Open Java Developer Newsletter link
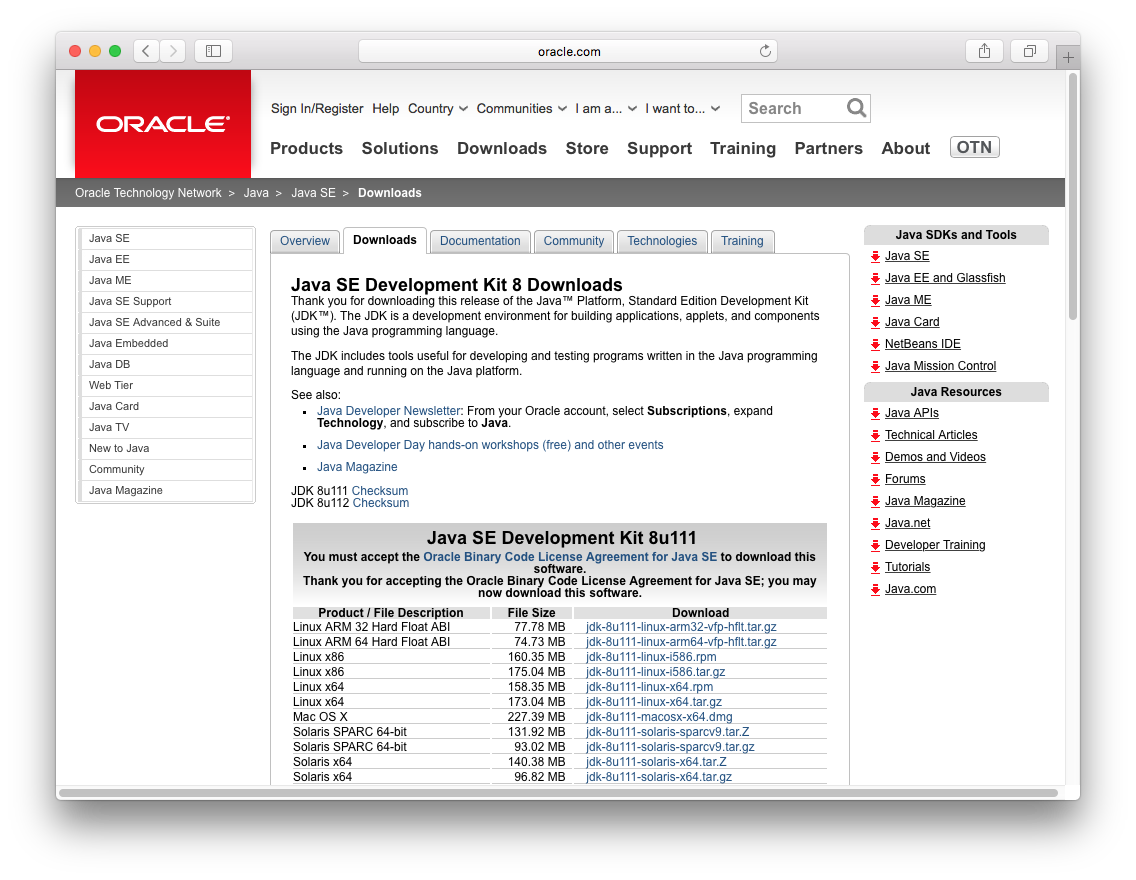Screen dimensions: 1136x880 388,411
